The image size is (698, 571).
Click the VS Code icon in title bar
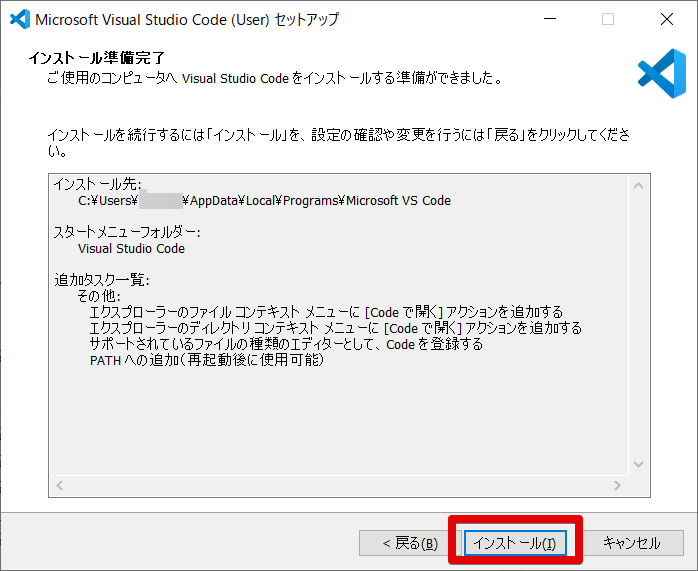click(19, 19)
